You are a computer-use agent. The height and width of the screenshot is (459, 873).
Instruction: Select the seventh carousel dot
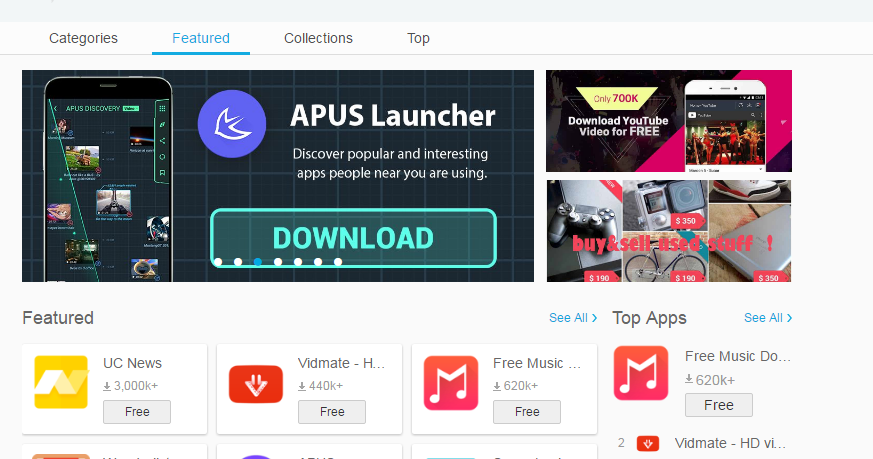(x=338, y=262)
